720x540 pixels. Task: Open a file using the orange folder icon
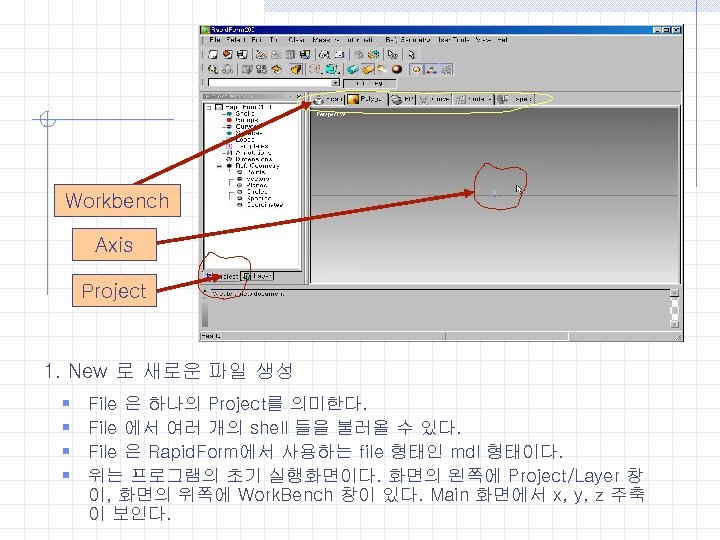(227, 55)
